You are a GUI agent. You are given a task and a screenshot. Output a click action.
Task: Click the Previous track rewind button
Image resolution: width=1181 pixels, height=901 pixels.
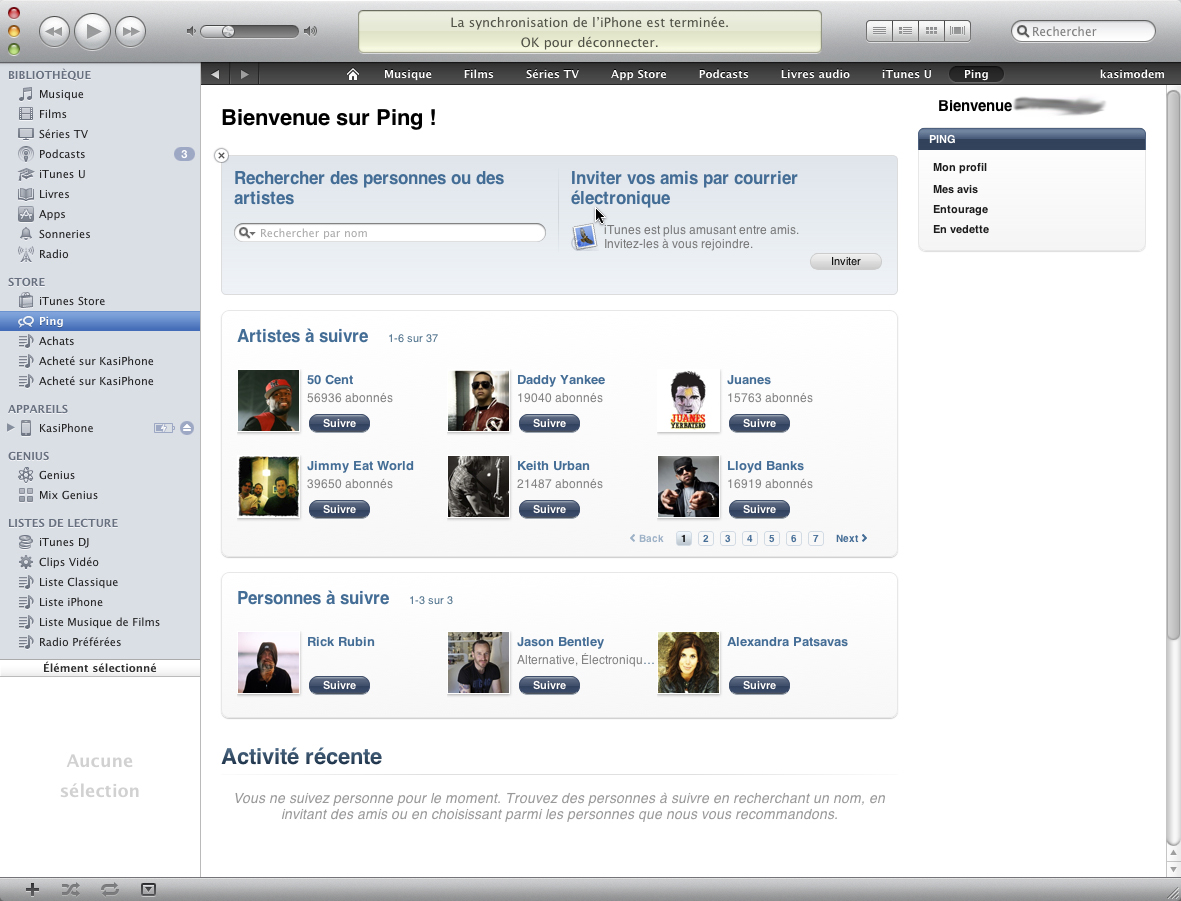click(54, 32)
